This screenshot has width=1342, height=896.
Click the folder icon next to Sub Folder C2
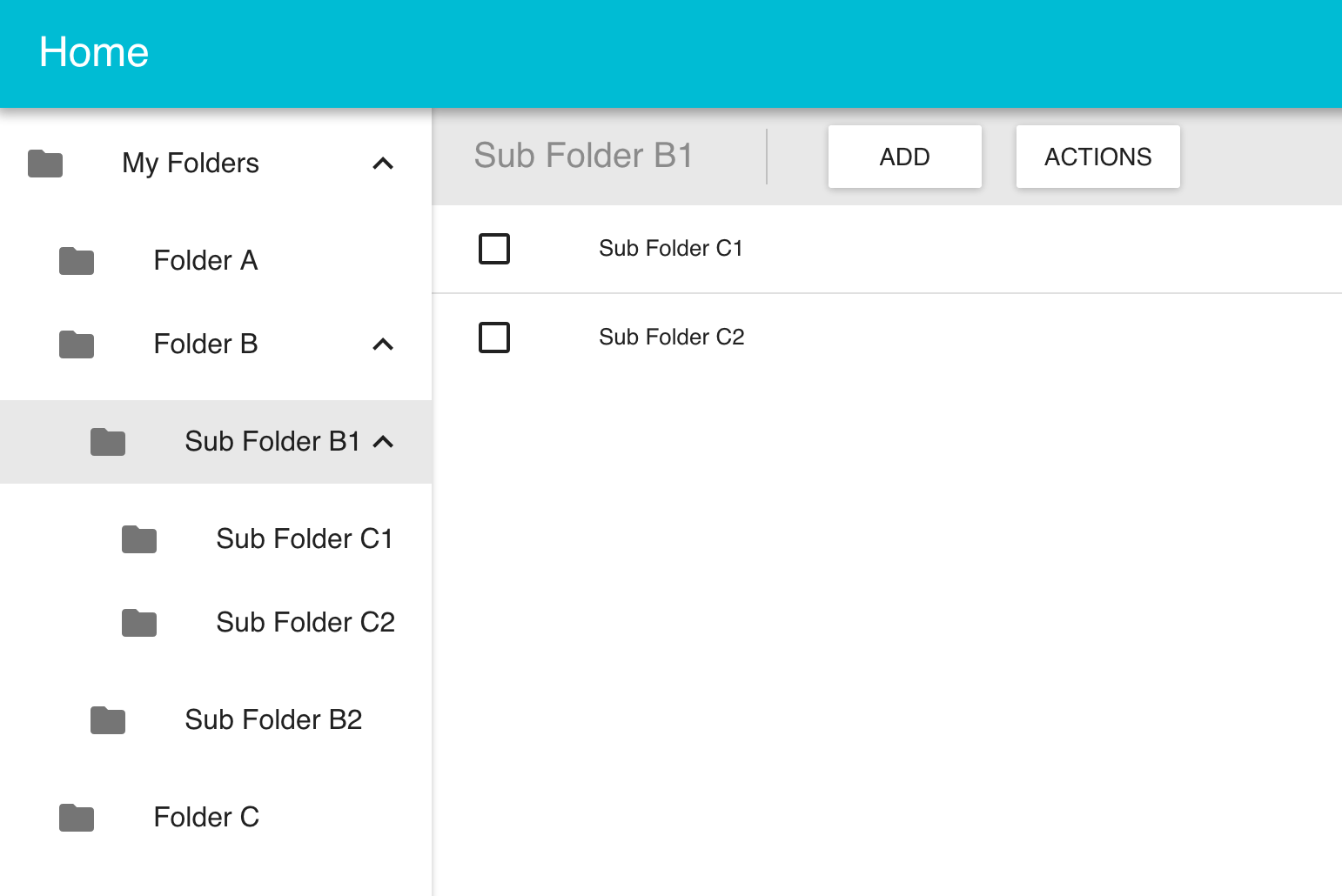[139, 622]
